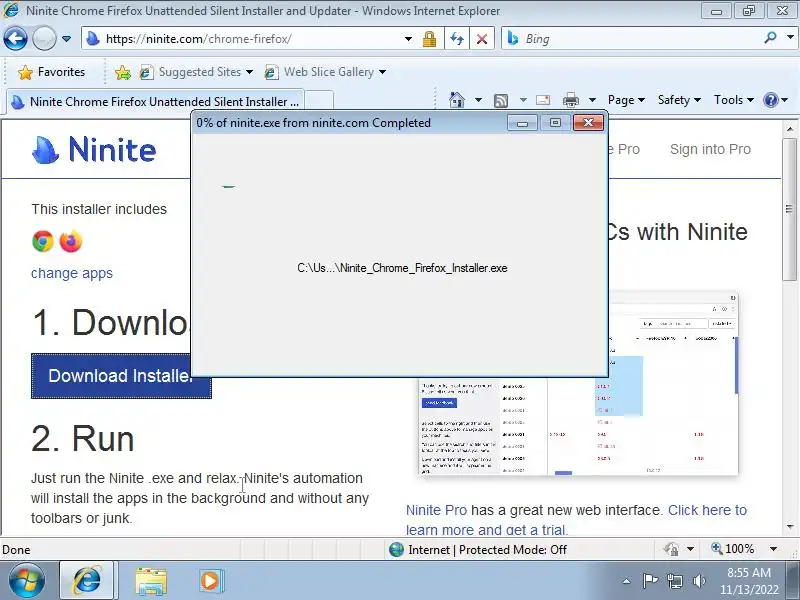Open Windows Media Player from taskbar
800x600 pixels.
[x=210, y=581]
